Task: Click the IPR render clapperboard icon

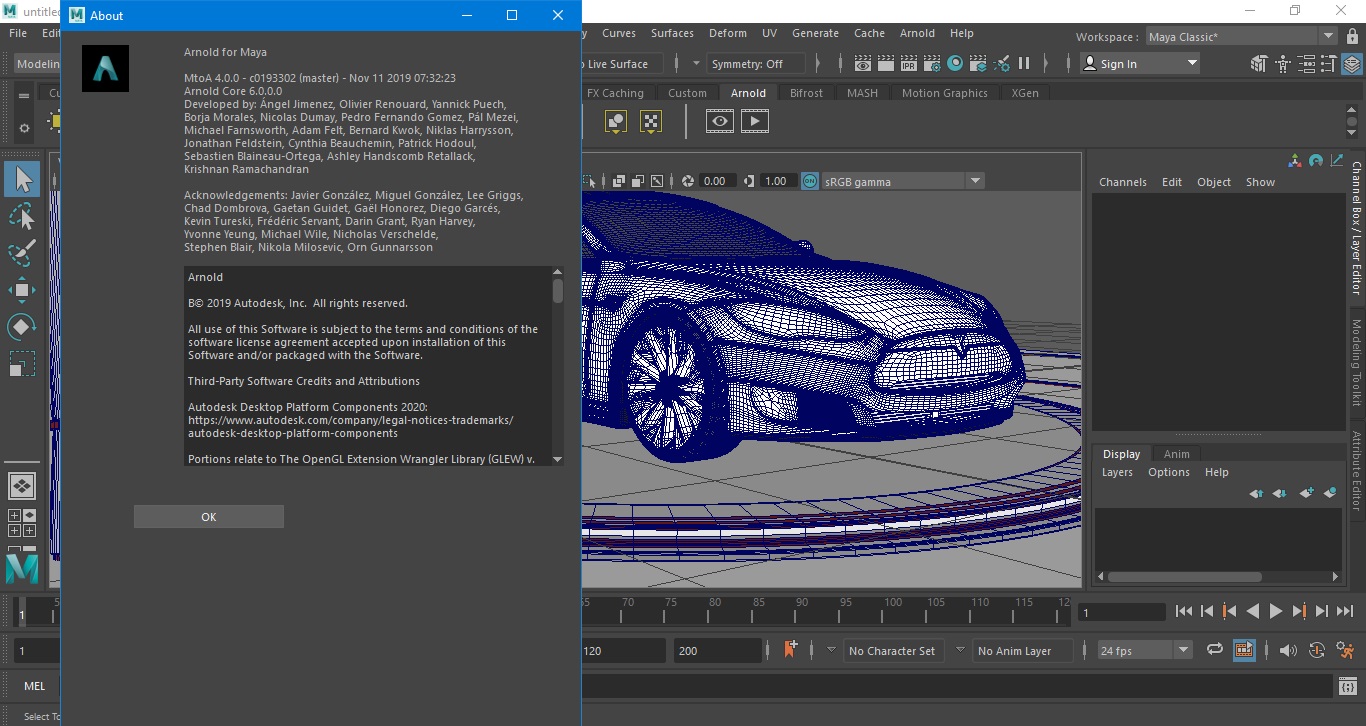Action: 909,64
